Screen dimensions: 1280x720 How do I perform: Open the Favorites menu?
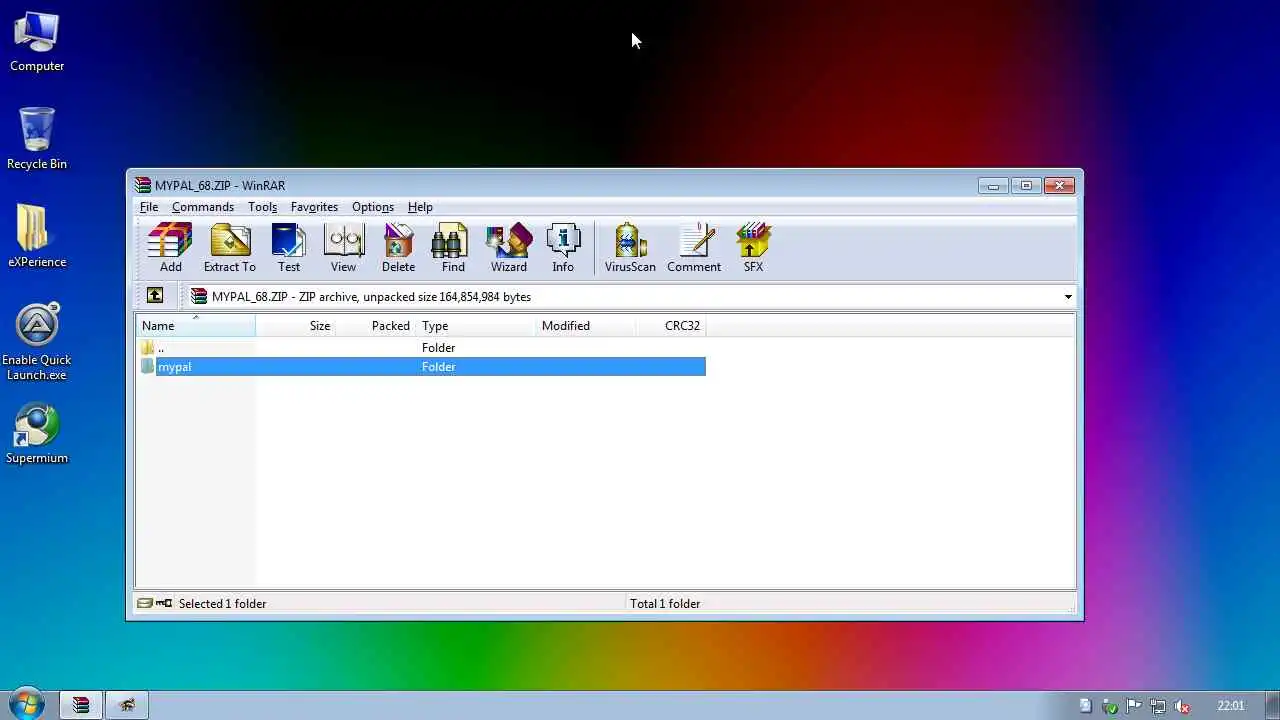314,207
